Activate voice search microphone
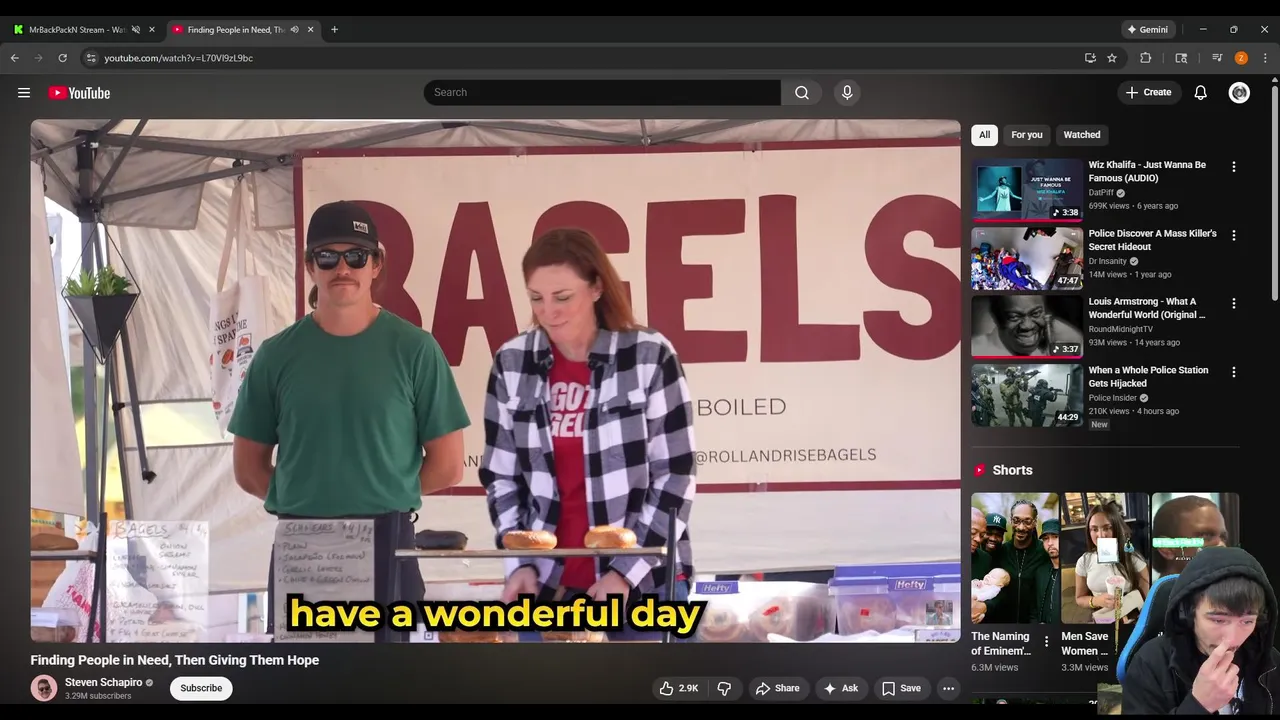This screenshot has height=720, width=1280. pos(847,92)
